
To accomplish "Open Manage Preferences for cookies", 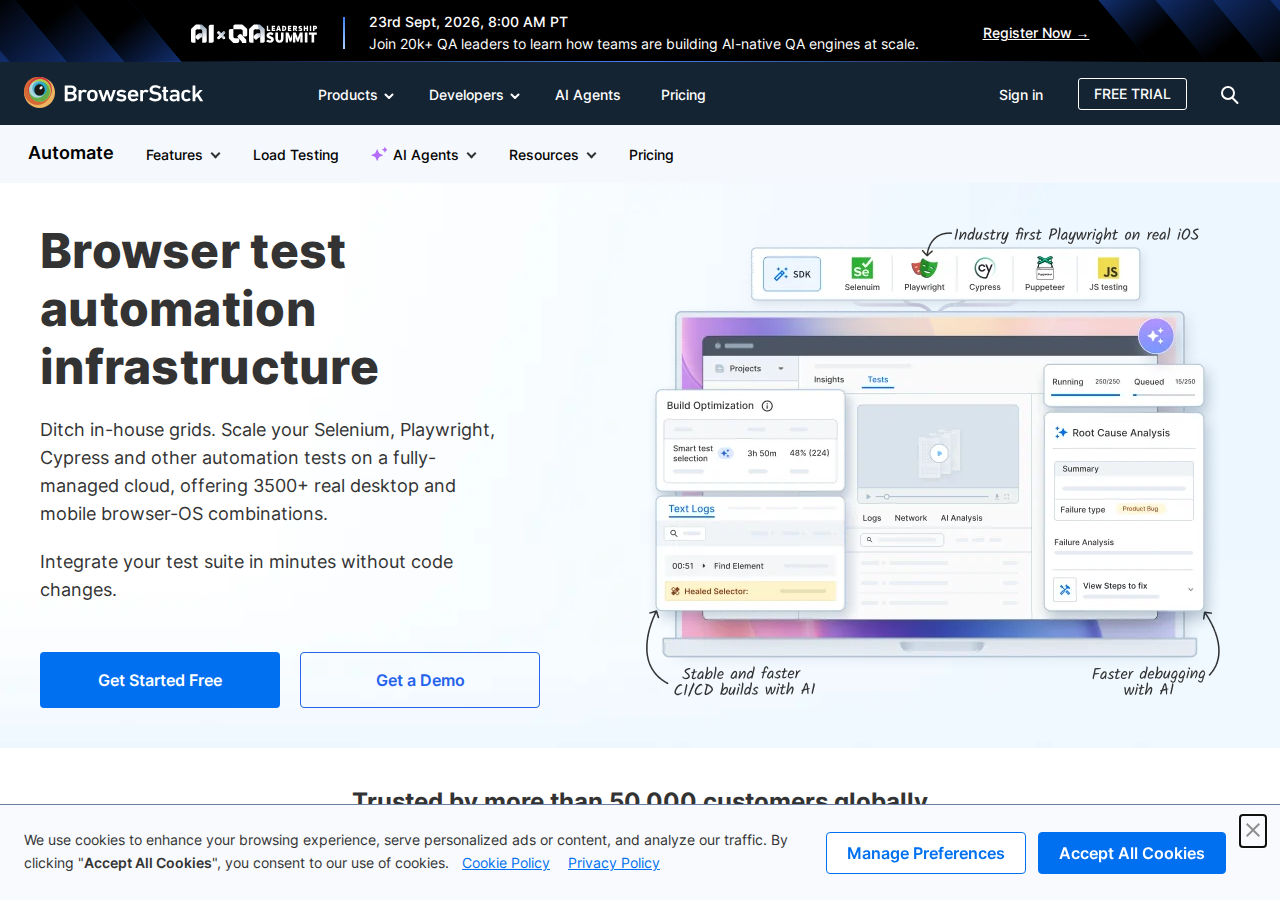I will coord(926,853).
